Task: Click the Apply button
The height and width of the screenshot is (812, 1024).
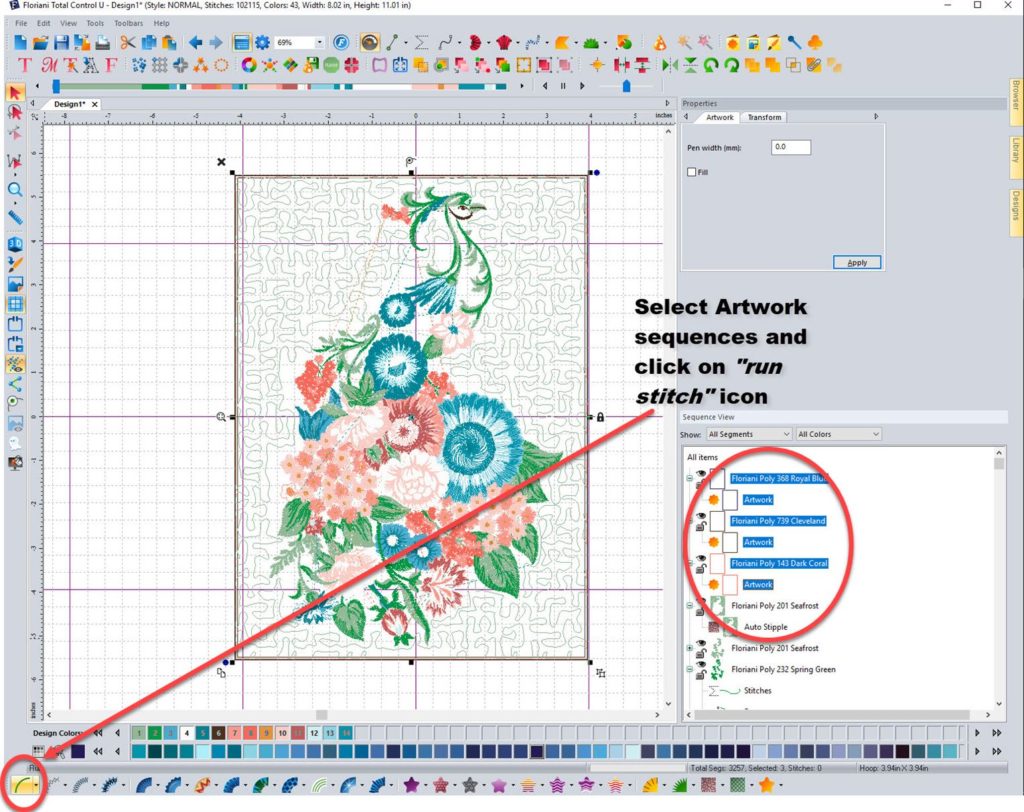Action: [856, 262]
